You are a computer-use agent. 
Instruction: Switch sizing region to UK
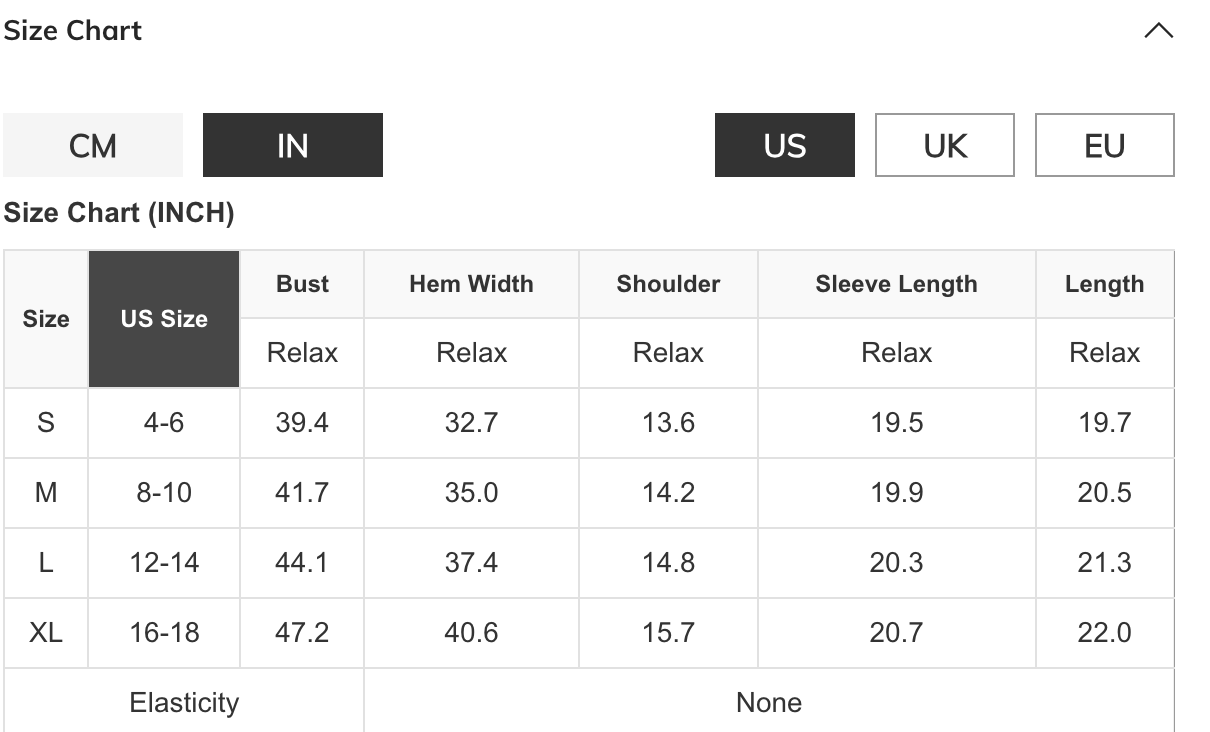pyautogui.click(x=945, y=146)
